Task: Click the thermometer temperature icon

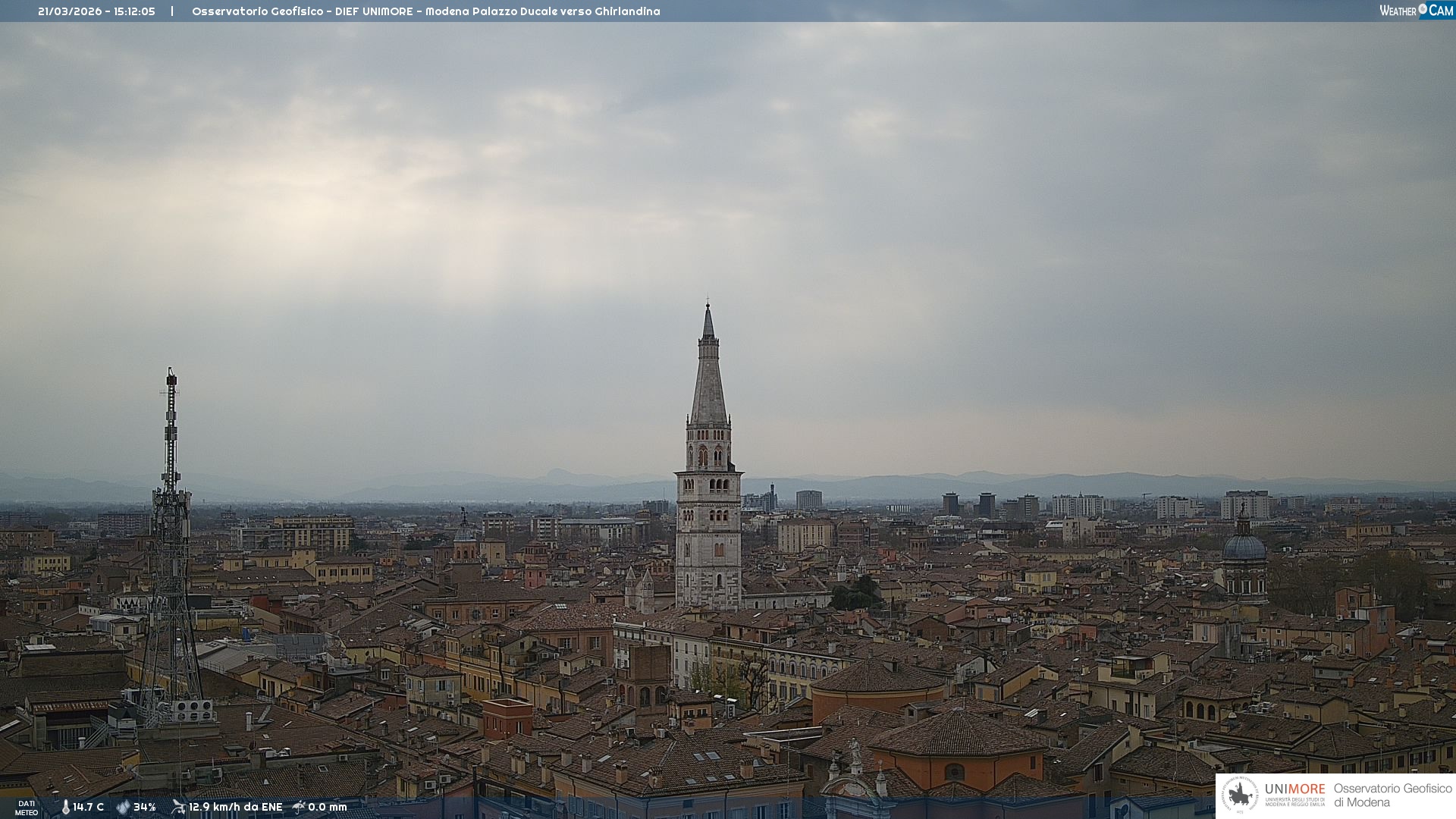Action: [65, 807]
